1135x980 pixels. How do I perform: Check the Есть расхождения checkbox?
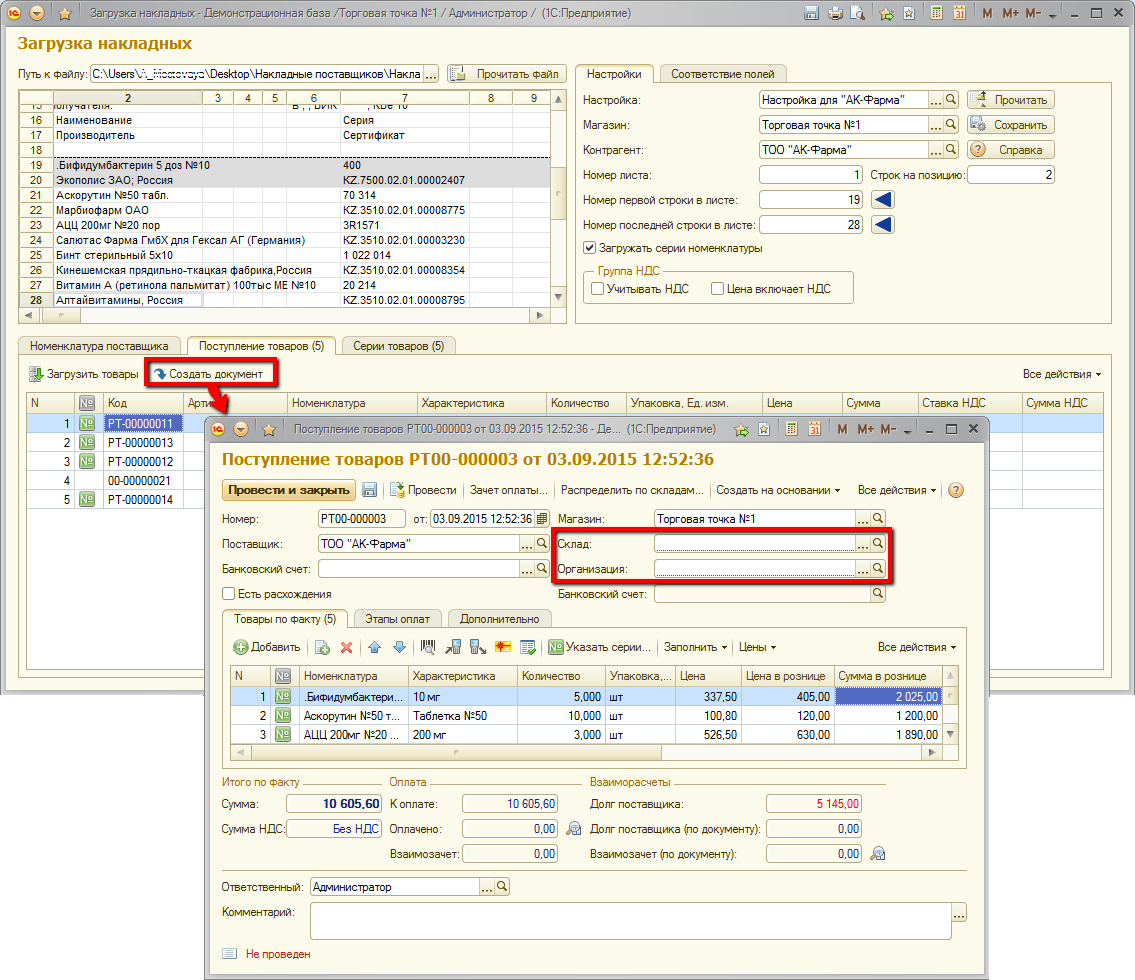[229, 594]
